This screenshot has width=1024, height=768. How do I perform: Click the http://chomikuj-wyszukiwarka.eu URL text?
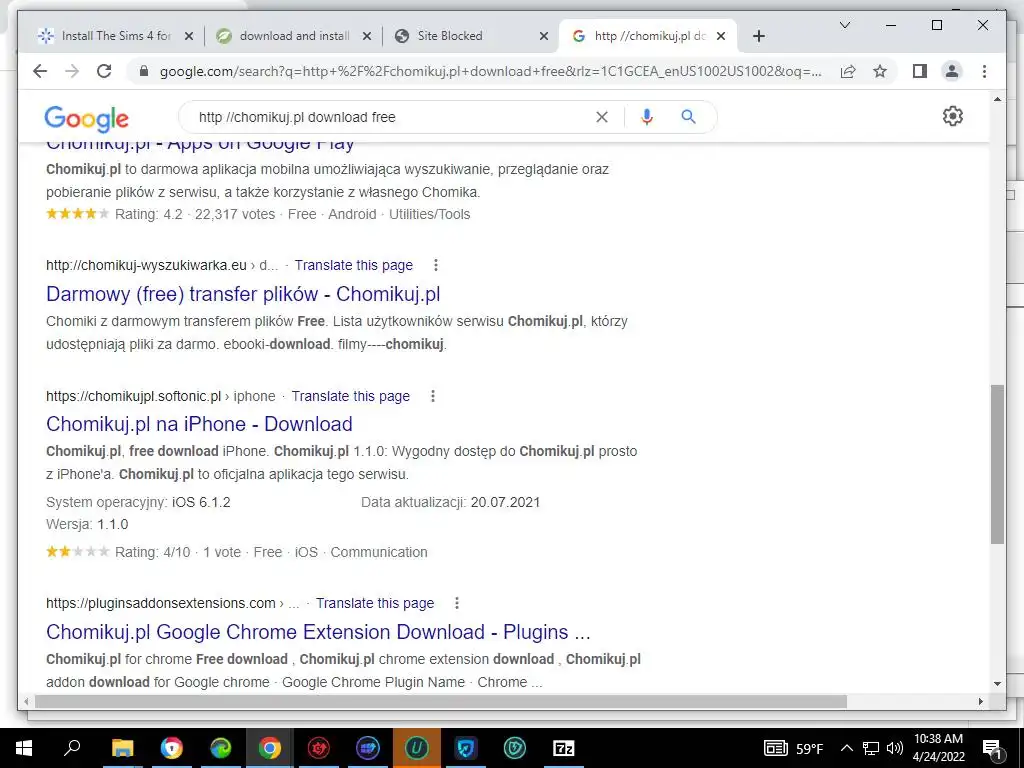146,265
